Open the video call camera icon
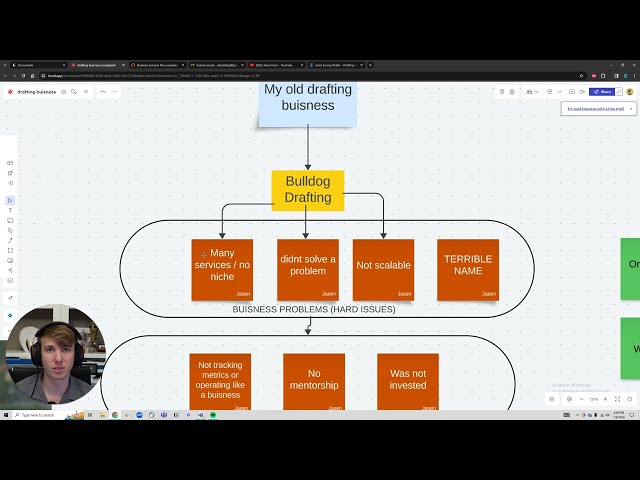The height and width of the screenshot is (480, 640). coord(582,92)
